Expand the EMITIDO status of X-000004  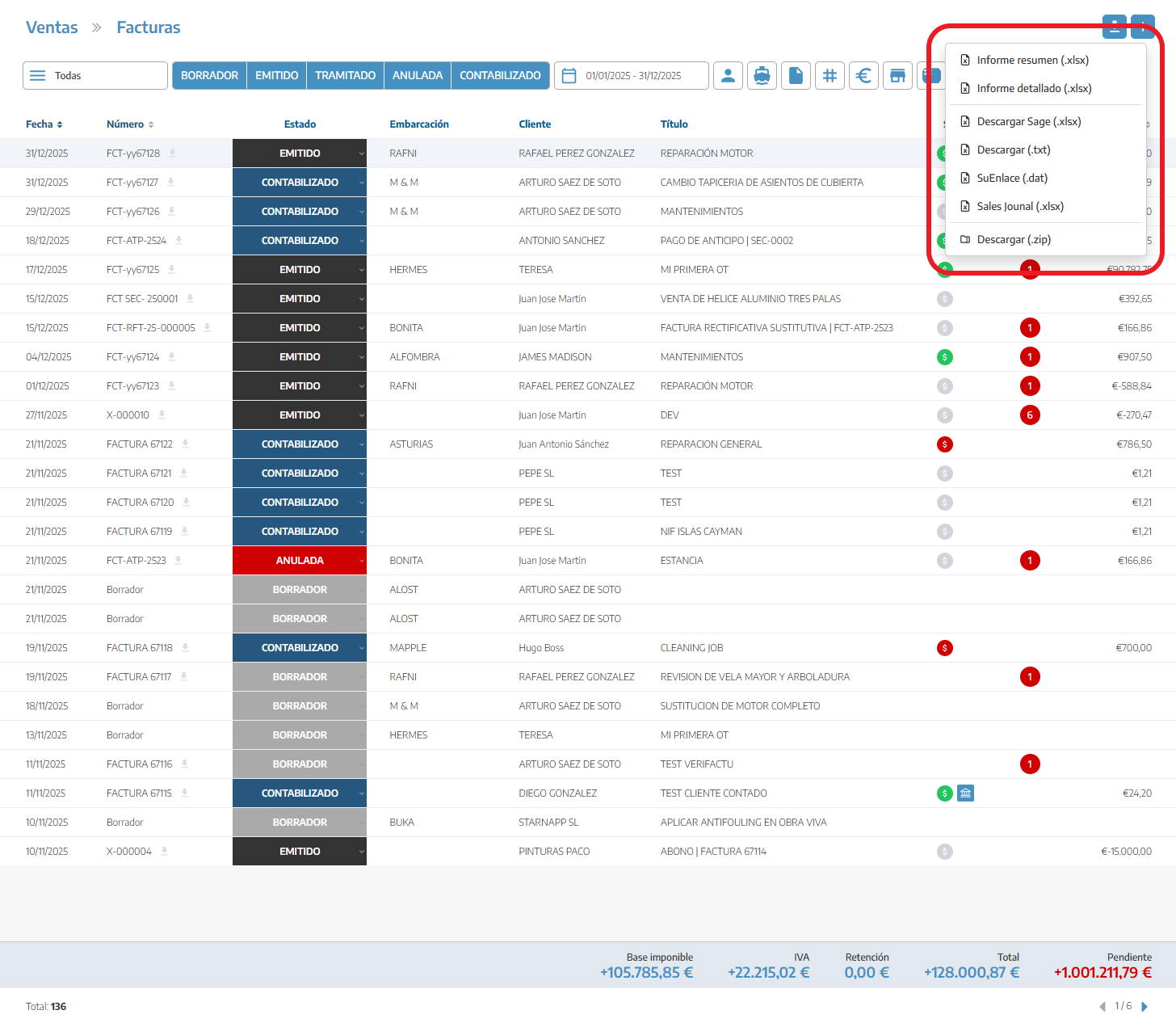[x=300, y=852]
